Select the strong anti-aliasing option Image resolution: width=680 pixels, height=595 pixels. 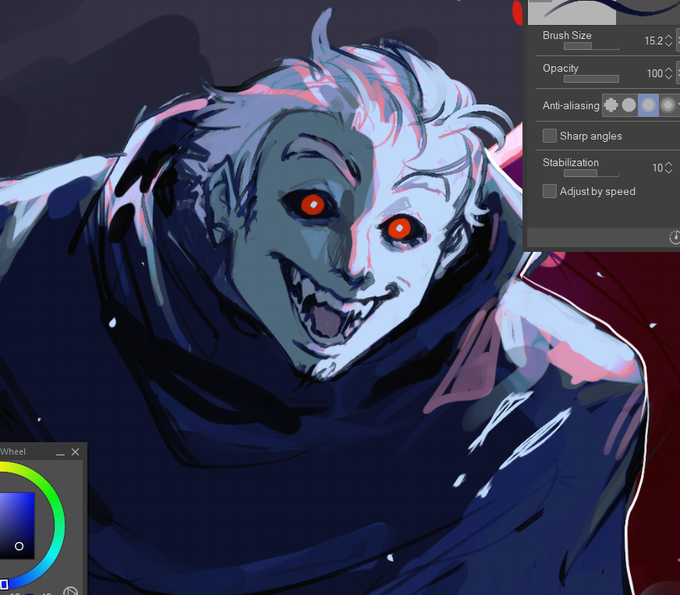tap(668, 105)
